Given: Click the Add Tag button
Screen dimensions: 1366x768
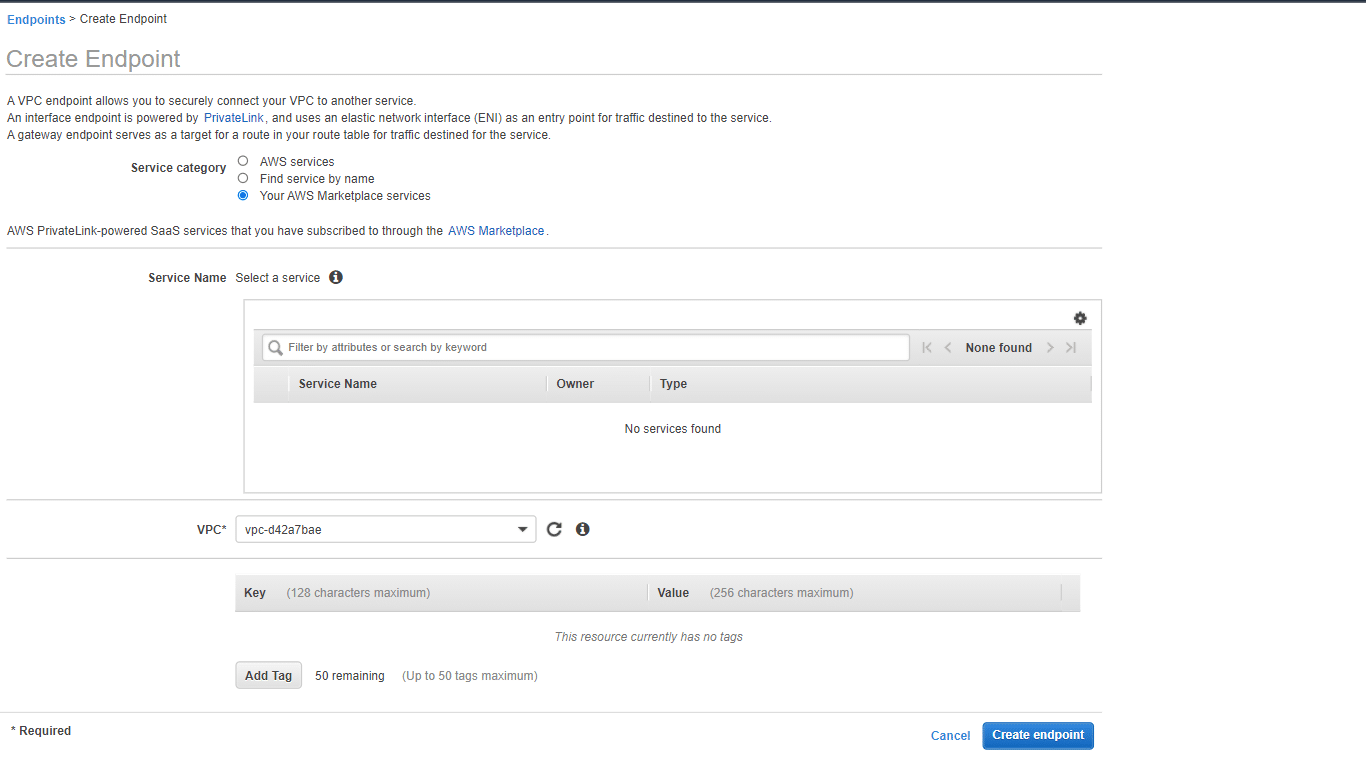Looking at the screenshot, I should (x=268, y=675).
